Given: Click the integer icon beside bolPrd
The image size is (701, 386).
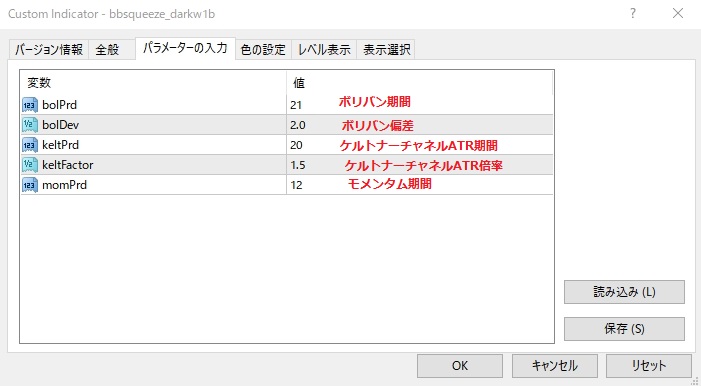Looking at the screenshot, I should (30, 105).
